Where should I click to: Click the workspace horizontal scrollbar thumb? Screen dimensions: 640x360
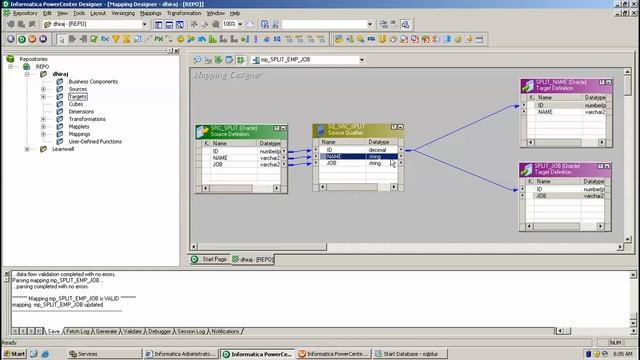262,247
